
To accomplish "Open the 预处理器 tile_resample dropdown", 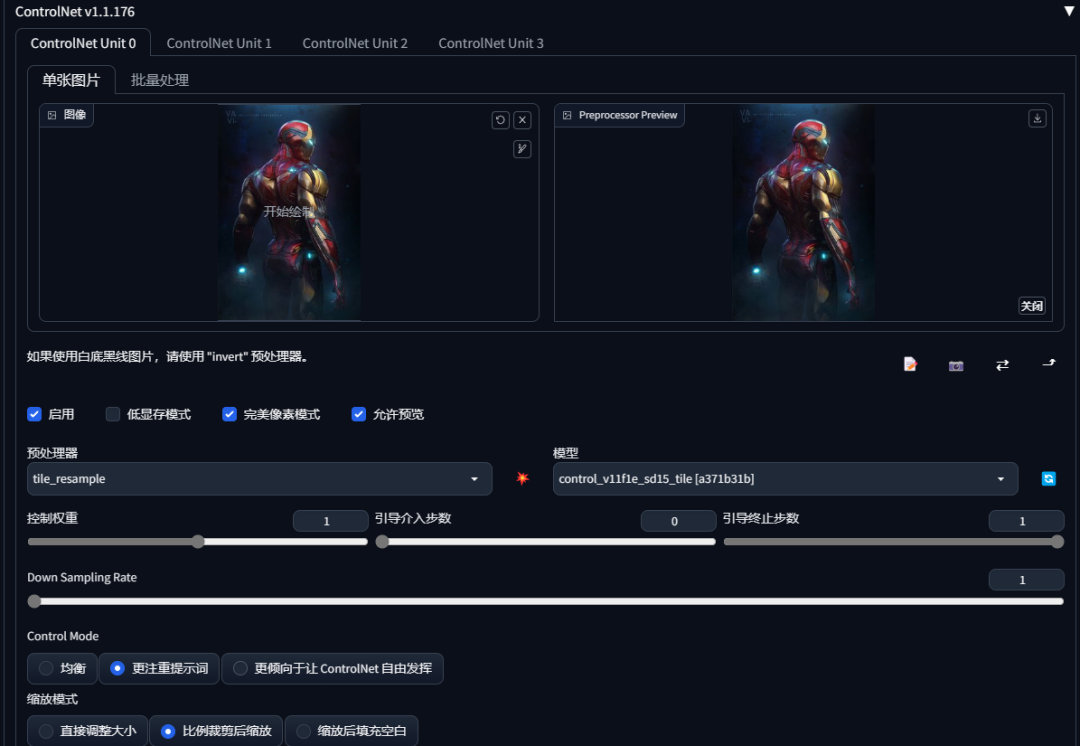I will coord(260,479).
